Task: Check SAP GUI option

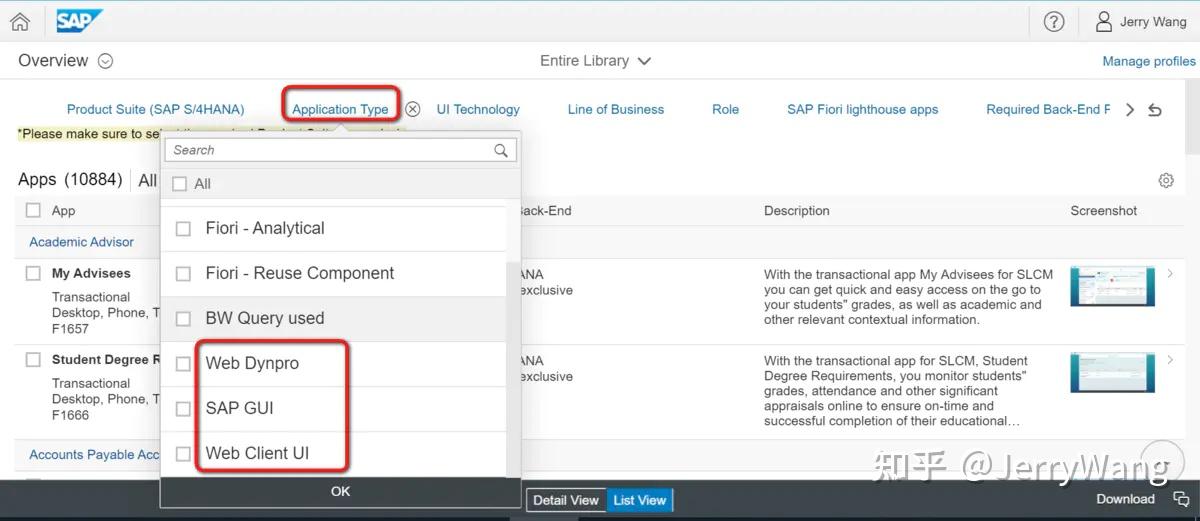Action: (x=183, y=409)
